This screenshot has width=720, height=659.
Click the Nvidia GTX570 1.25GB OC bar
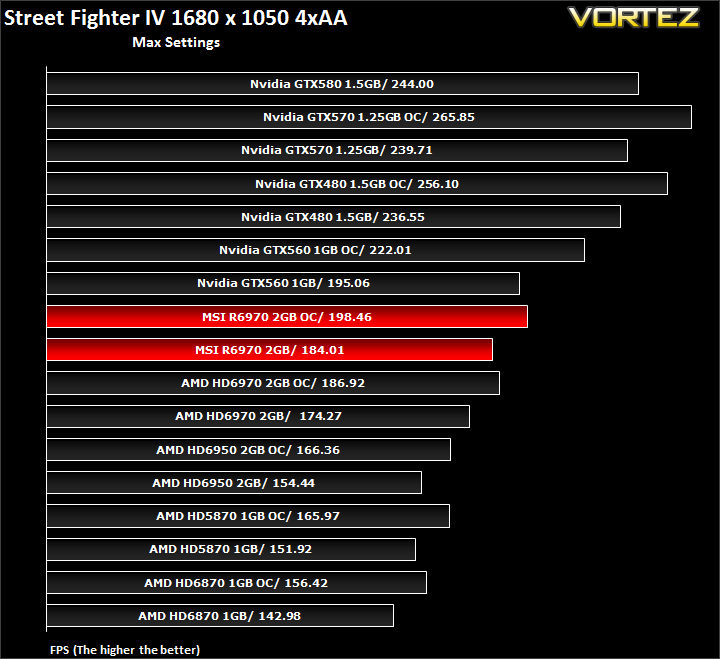(369, 117)
